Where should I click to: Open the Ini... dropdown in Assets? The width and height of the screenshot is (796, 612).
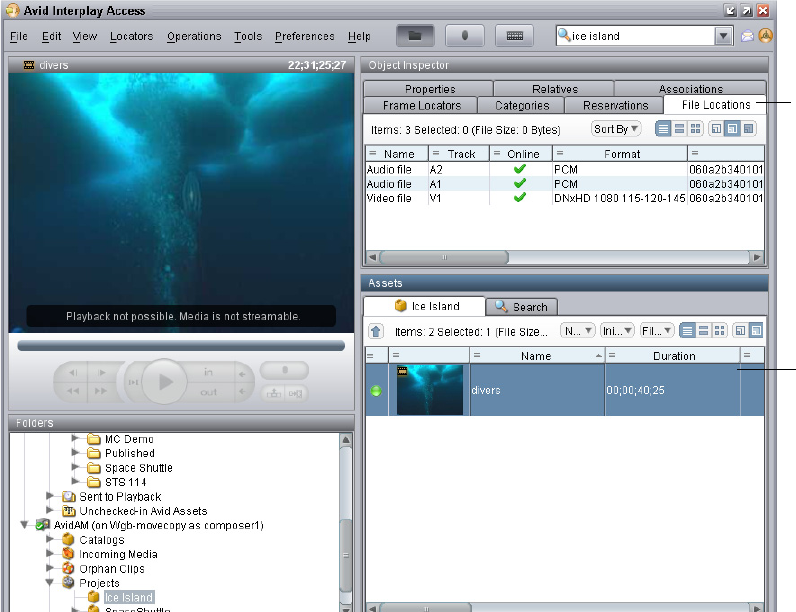[x=617, y=331]
